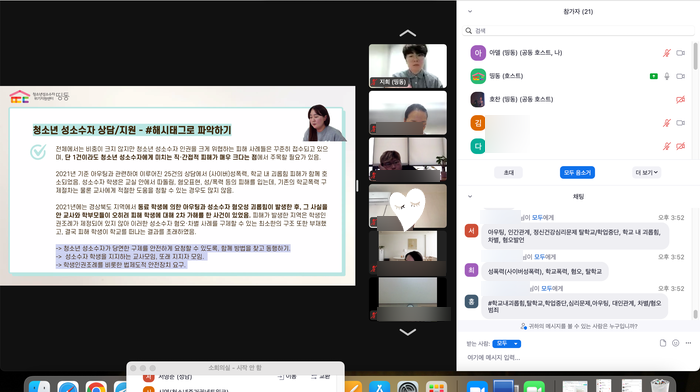Click the 초대 invite button
This screenshot has height=392, width=700.
[508, 173]
